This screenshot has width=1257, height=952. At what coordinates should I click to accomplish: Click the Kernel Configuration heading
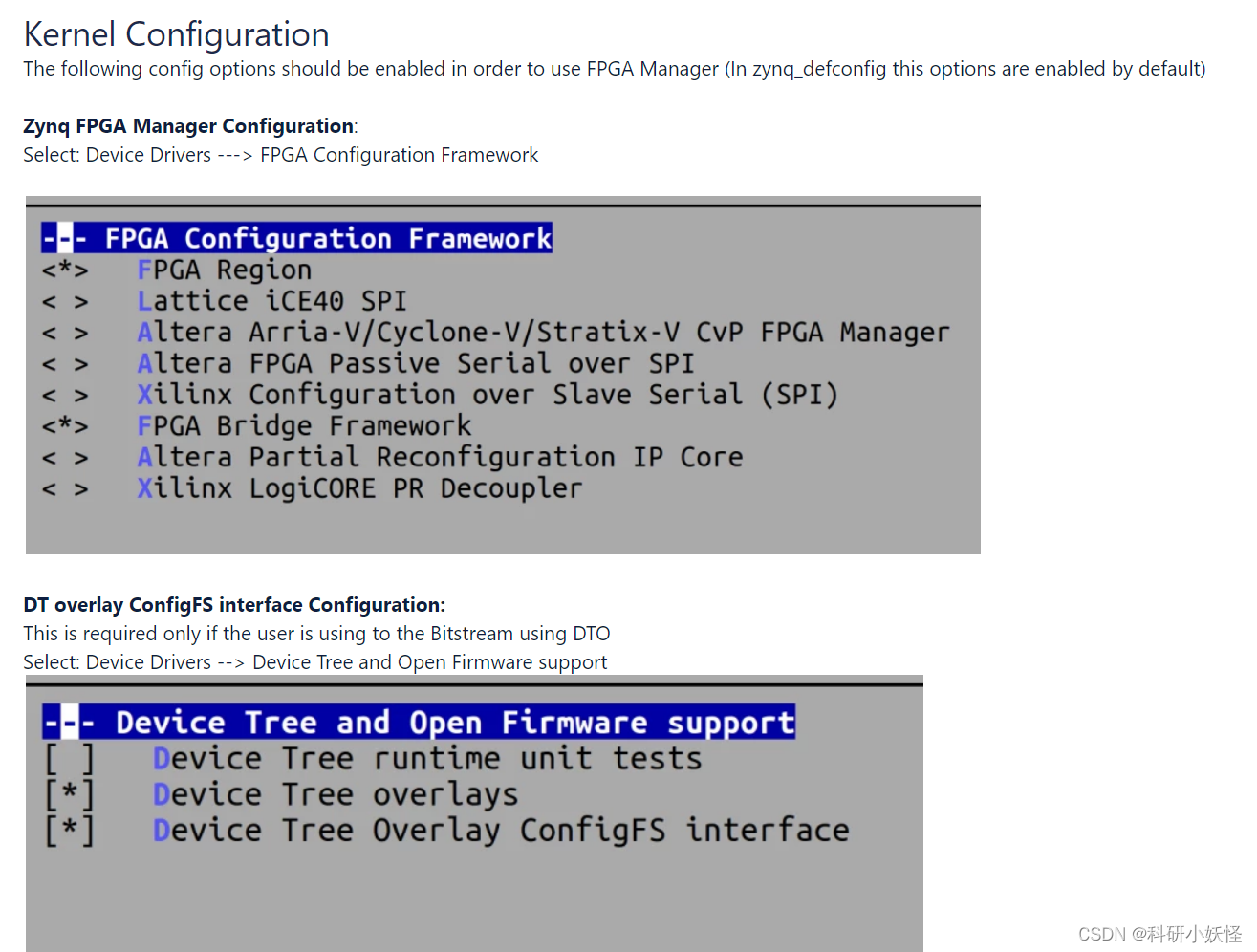[176, 33]
